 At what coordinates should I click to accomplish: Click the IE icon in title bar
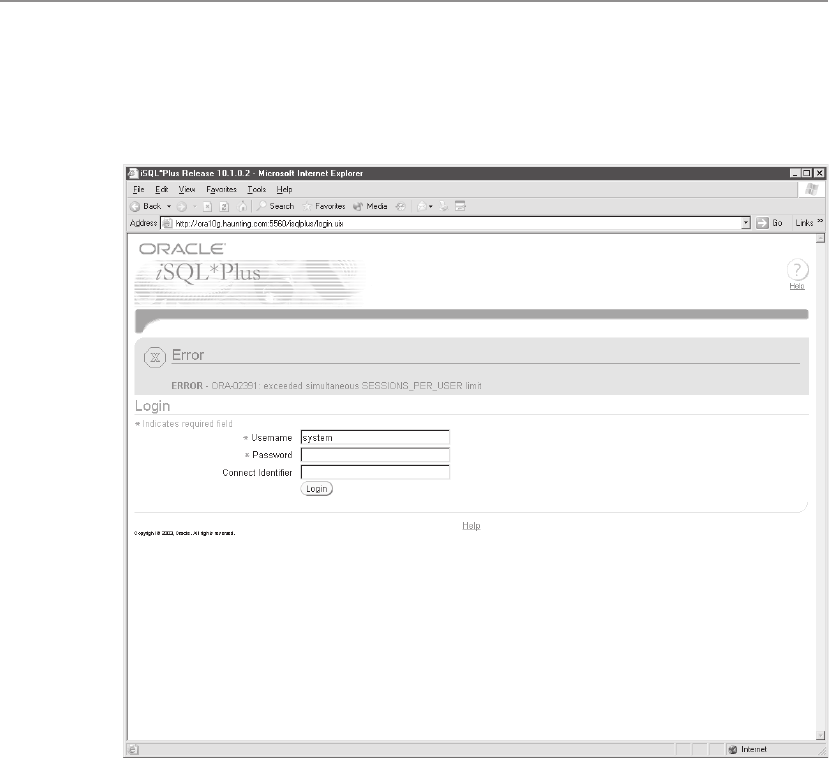click(133, 173)
